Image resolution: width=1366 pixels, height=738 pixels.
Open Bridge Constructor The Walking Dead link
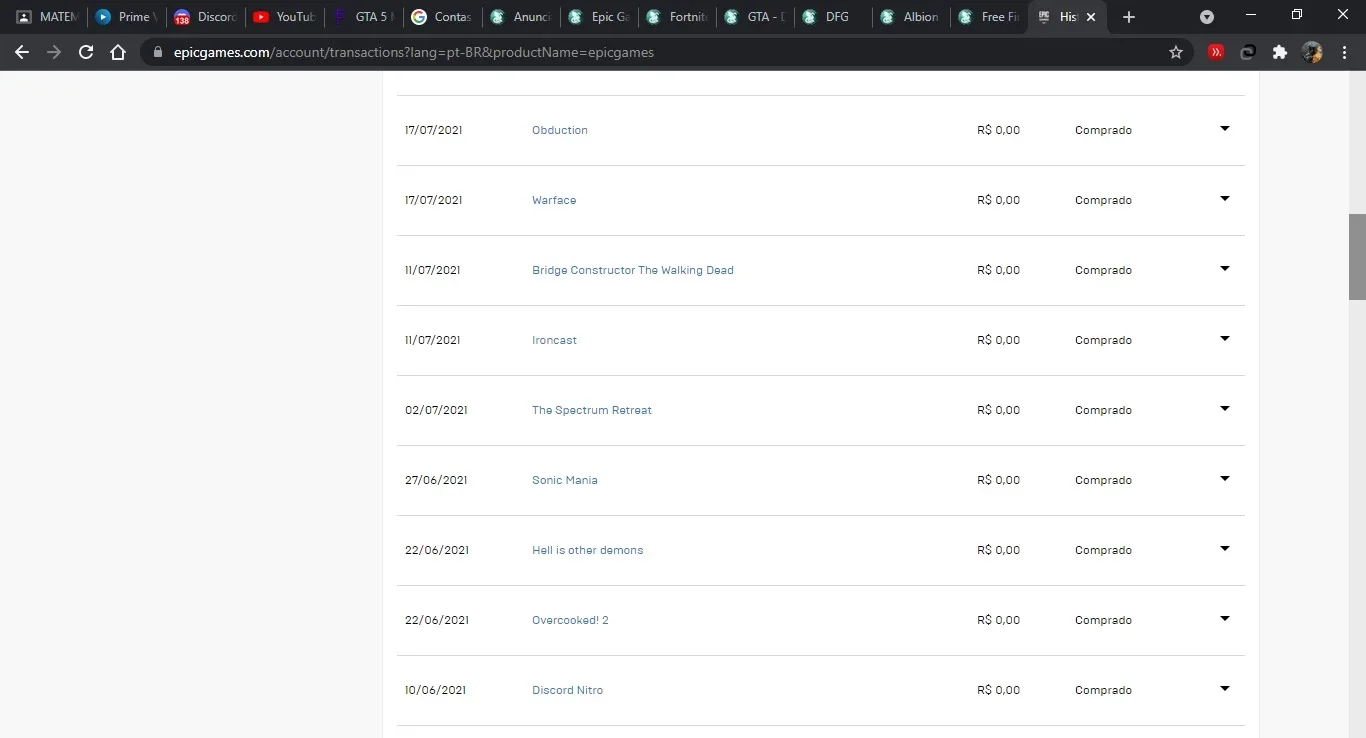(x=633, y=270)
